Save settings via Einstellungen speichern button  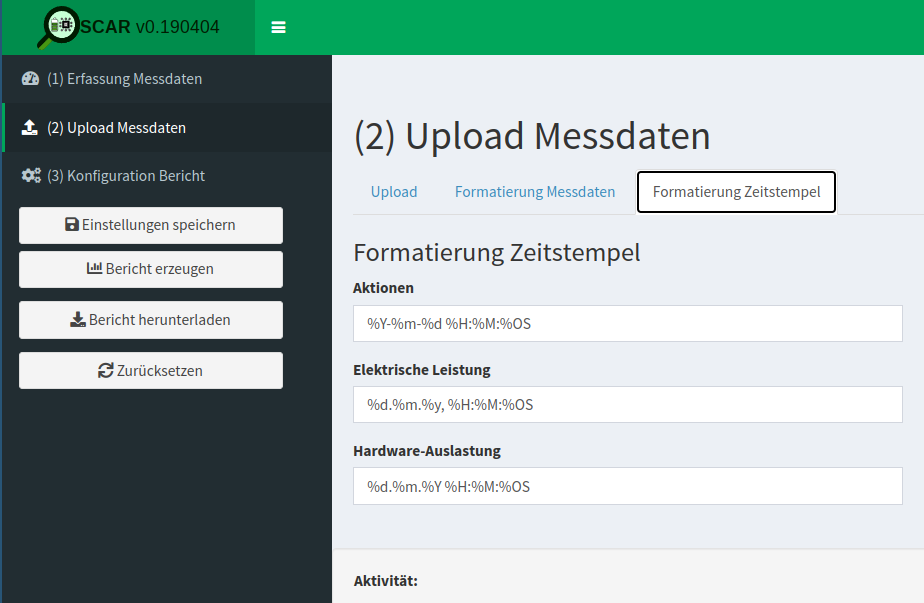(151, 225)
